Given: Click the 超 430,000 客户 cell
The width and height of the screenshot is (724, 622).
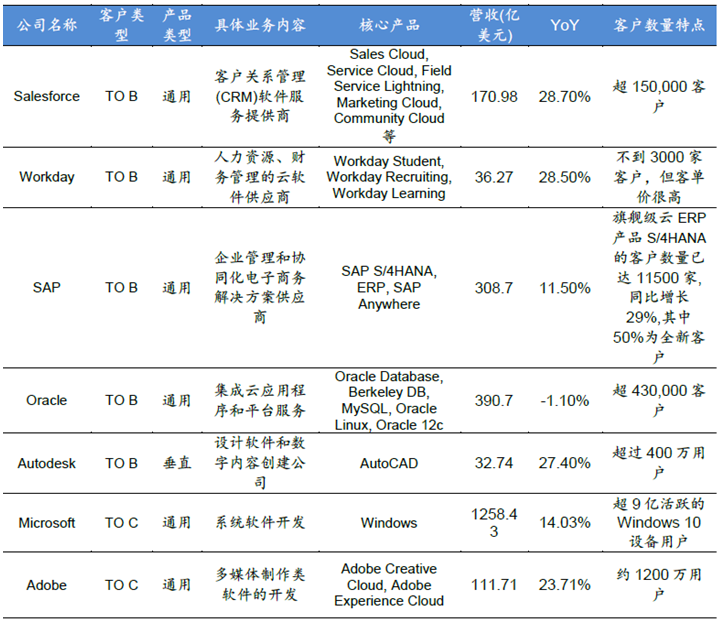Looking at the screenshot, I should point(659,400).
